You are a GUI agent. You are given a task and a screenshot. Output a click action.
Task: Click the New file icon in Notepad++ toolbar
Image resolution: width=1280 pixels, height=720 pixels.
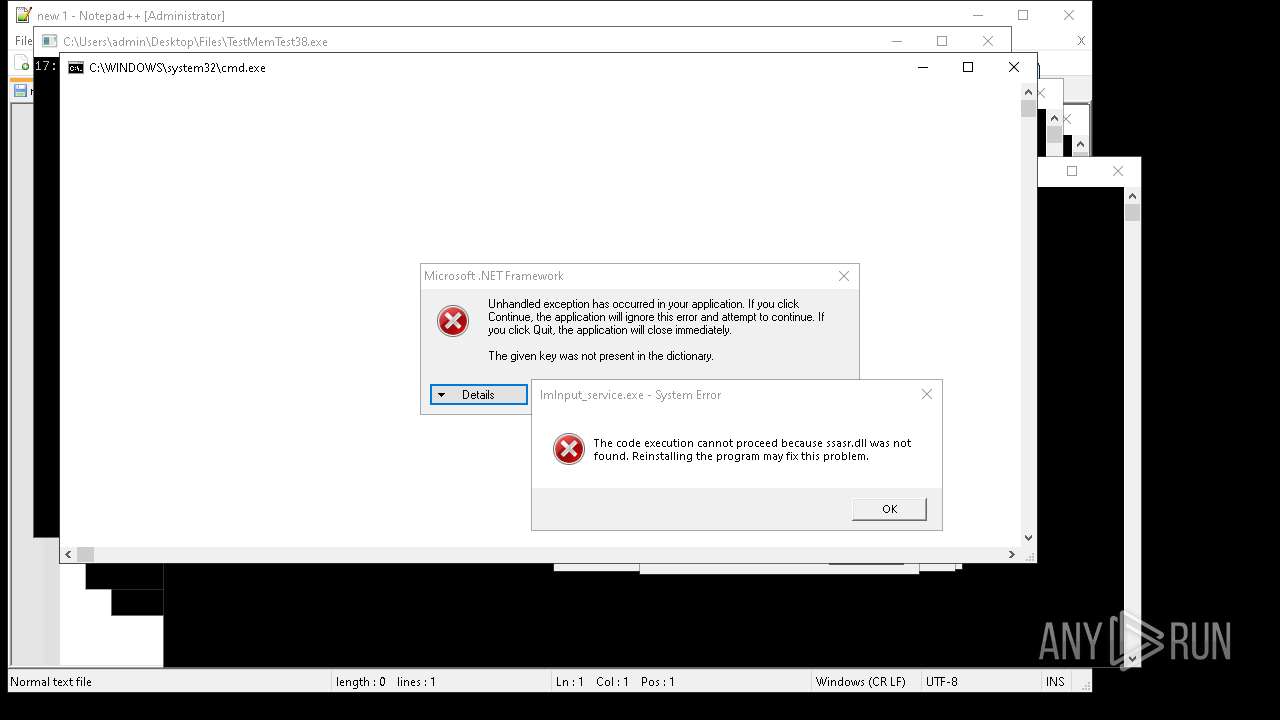pyautogui.click(x=22, y=64)
